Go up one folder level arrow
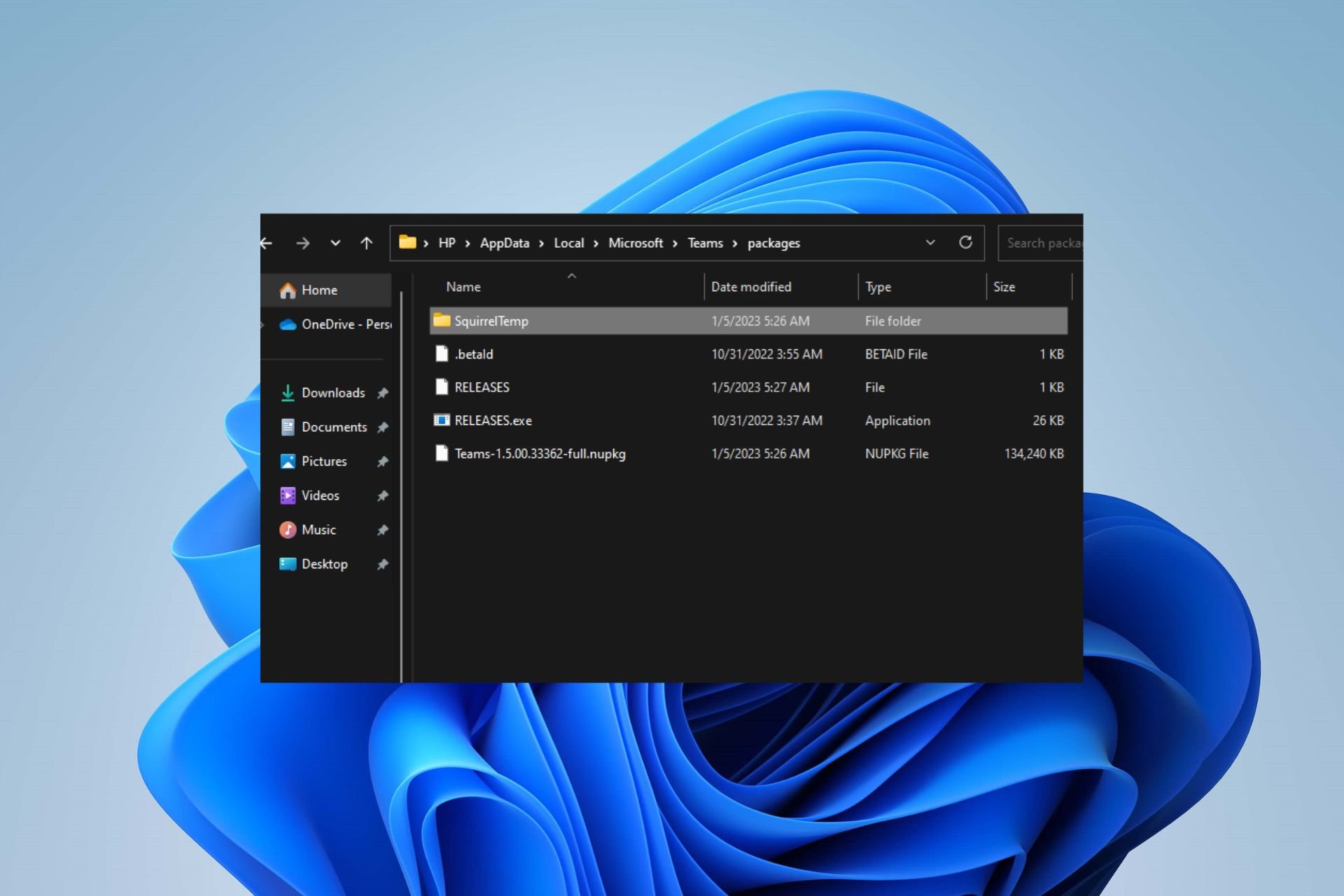The width and height of the screenshot is (1344, 896). click(366, 243)
